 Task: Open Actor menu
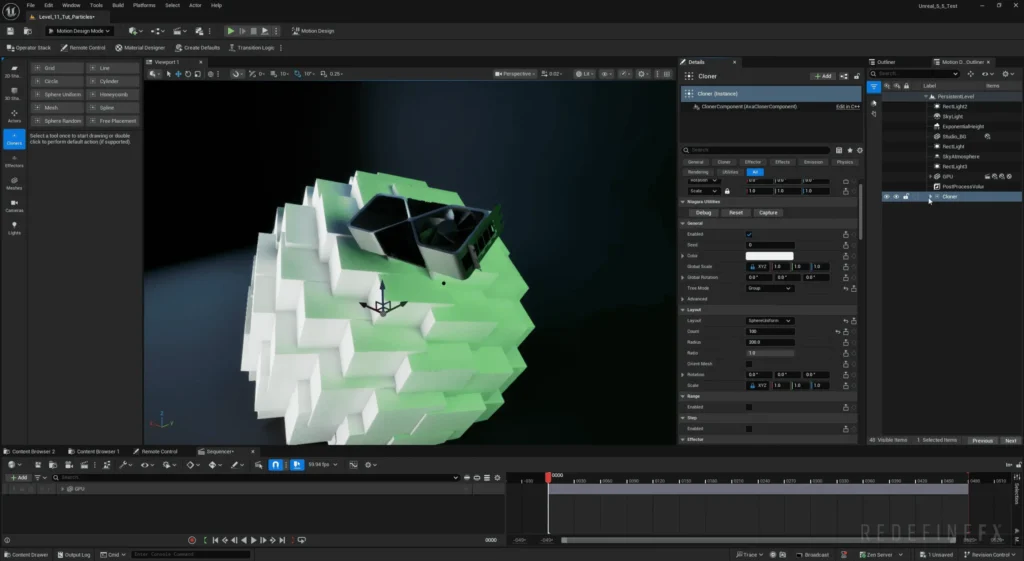click(x=195, y=5)
